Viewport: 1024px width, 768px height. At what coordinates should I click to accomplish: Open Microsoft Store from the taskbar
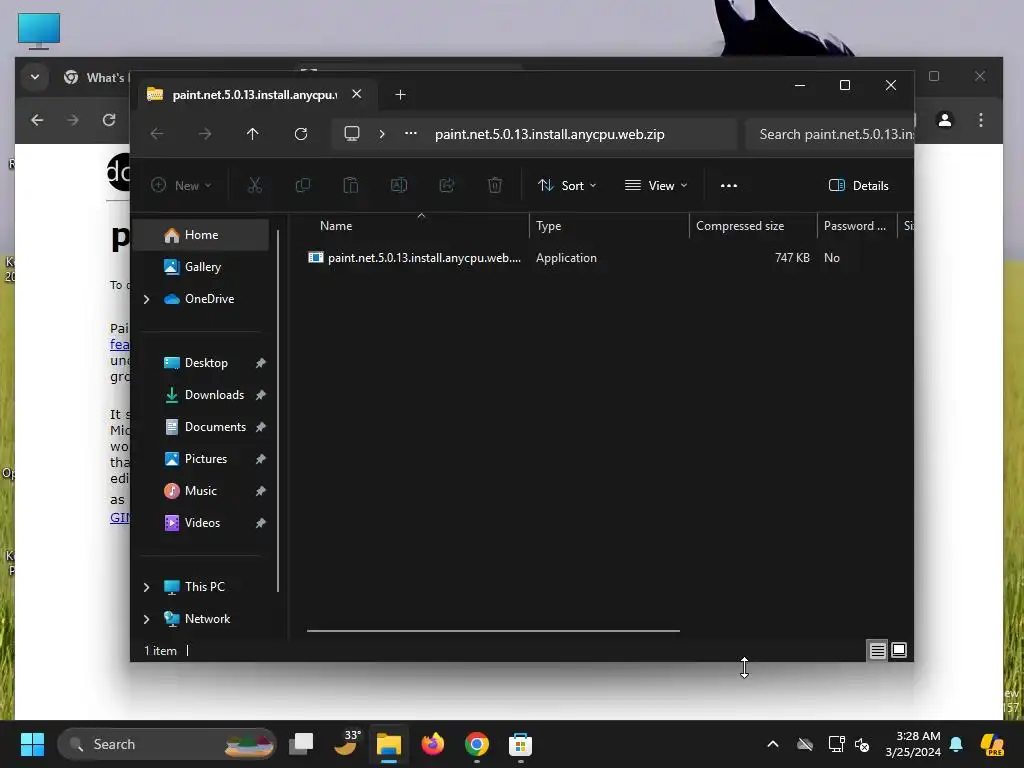coord(520,744)
